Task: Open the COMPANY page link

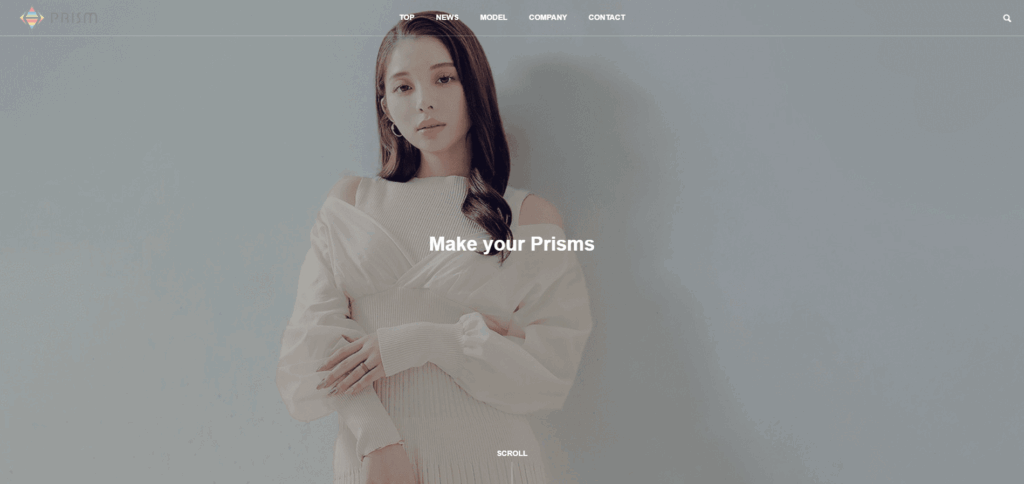Action: click(x=548, y=18)
